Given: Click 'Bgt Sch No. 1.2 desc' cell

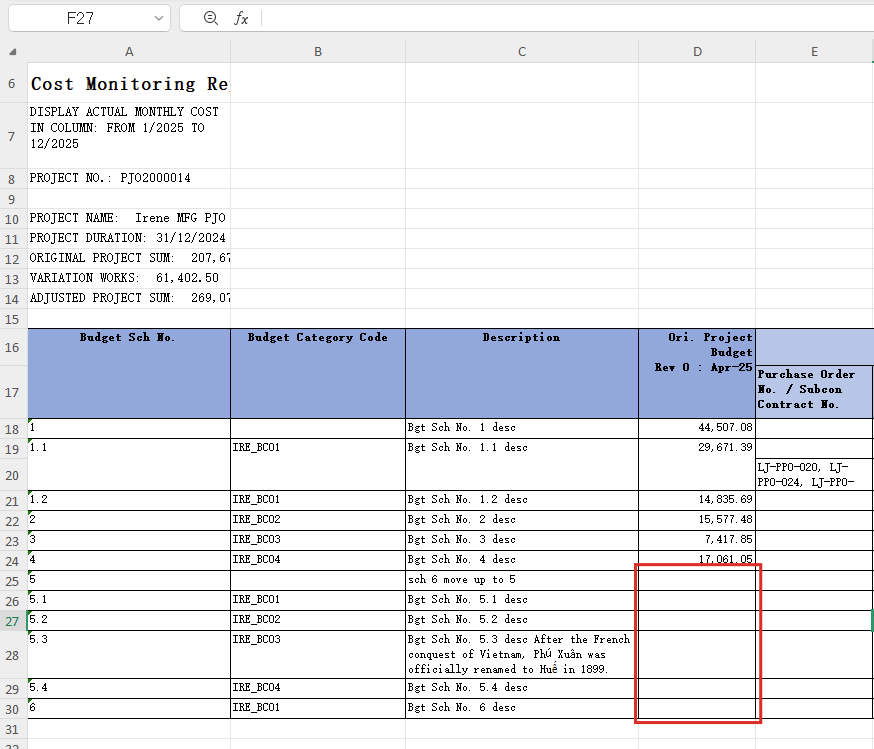Looking at the screenshot, I should (x=522, y=500).
